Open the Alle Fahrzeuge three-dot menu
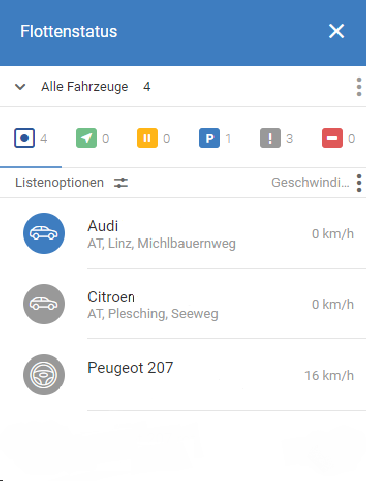 [x=359, y=87]
